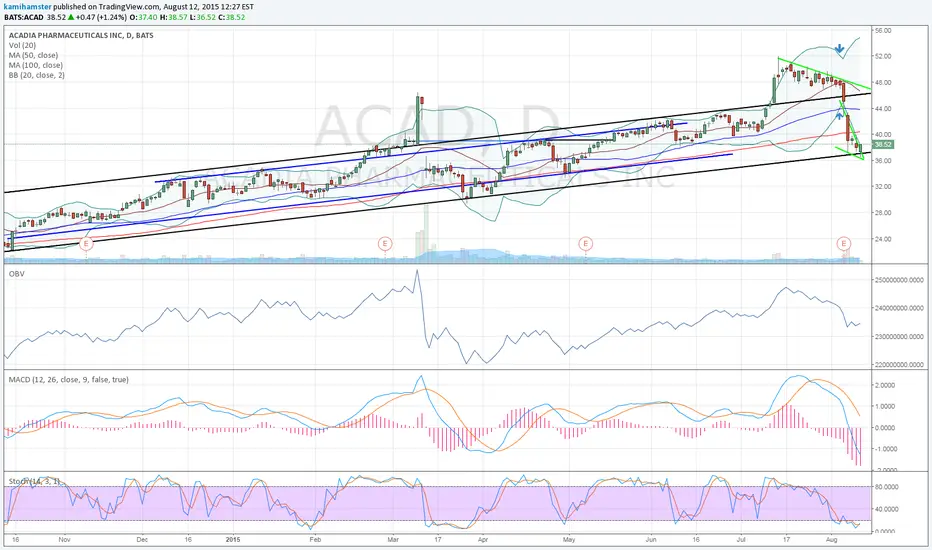This screenshot has width=932, height=550.
Task: Click the 2.0000 MACD axis label
Action: tap(885, 385)
